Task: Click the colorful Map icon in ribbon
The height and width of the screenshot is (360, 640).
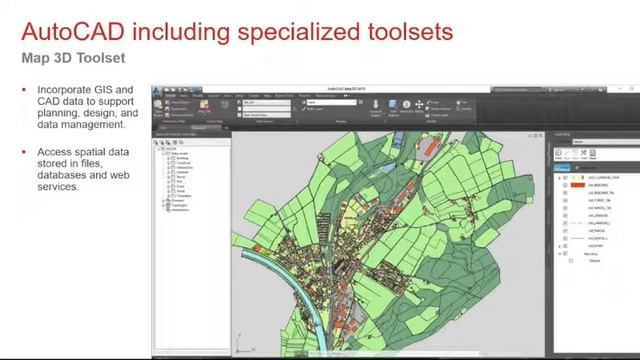Action: [x=204, y=105]
